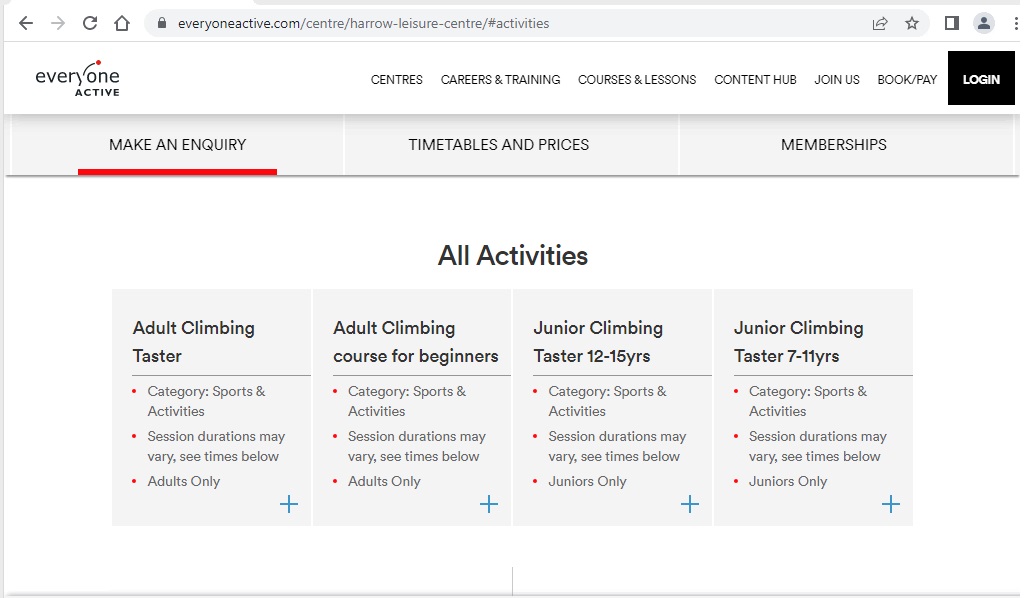Screen dimensions: 1024x598
Task: Open CAREERS & TRAINING menu
Action: pos(500,80)
